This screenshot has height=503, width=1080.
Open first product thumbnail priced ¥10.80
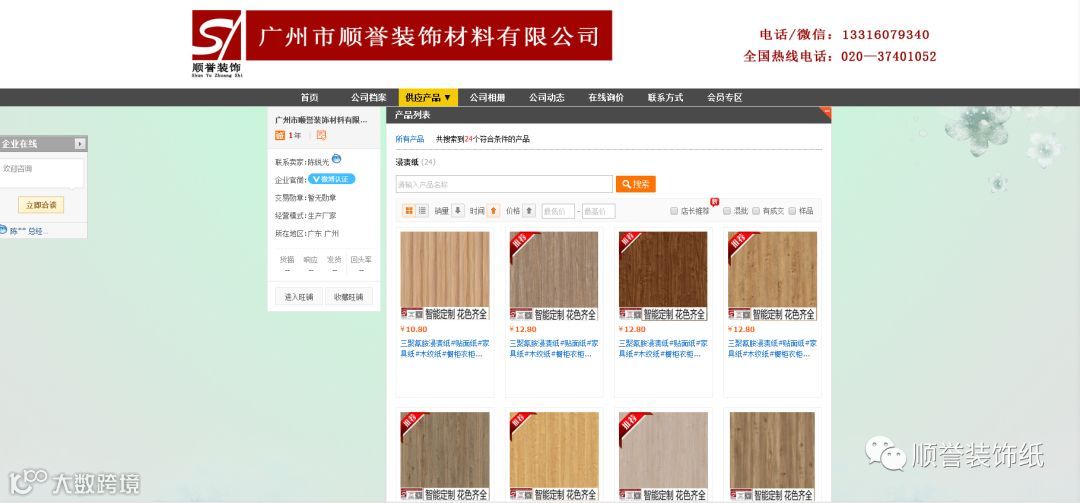click(445, 276)
